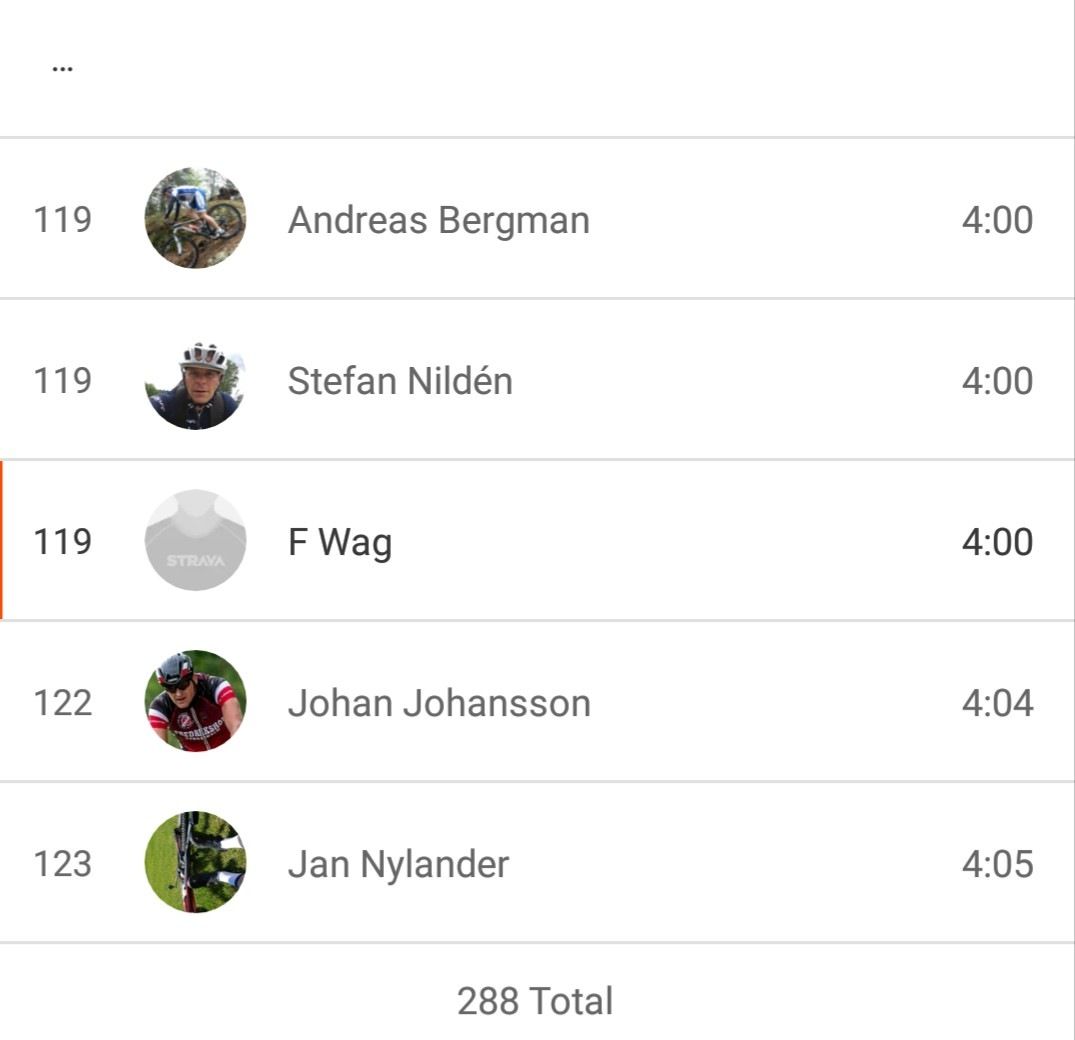The height and width of the screenshot is (1040, 1075).
Task: Tap Andreas Bergman's mountain bike avatar
Action: coord(195,219)
